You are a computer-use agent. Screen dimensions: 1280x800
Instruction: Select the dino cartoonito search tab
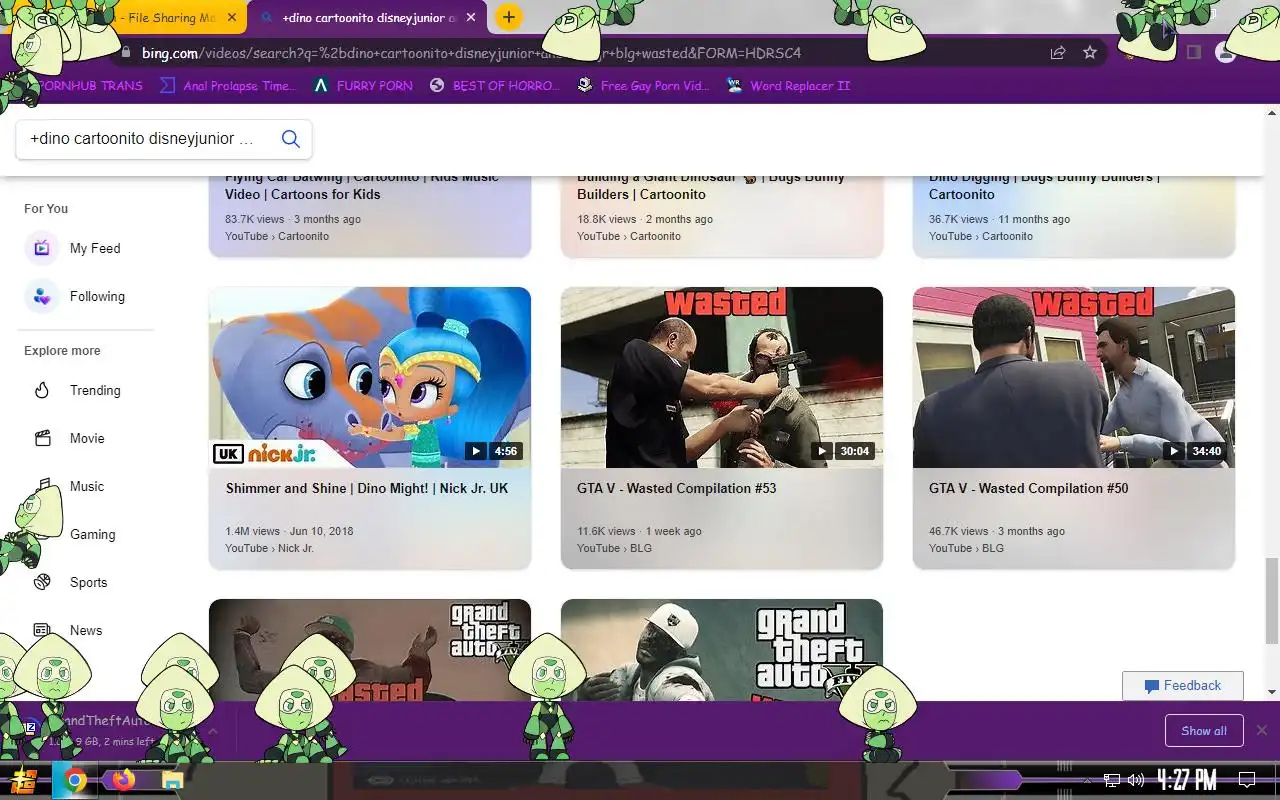[x=368, y=18]
